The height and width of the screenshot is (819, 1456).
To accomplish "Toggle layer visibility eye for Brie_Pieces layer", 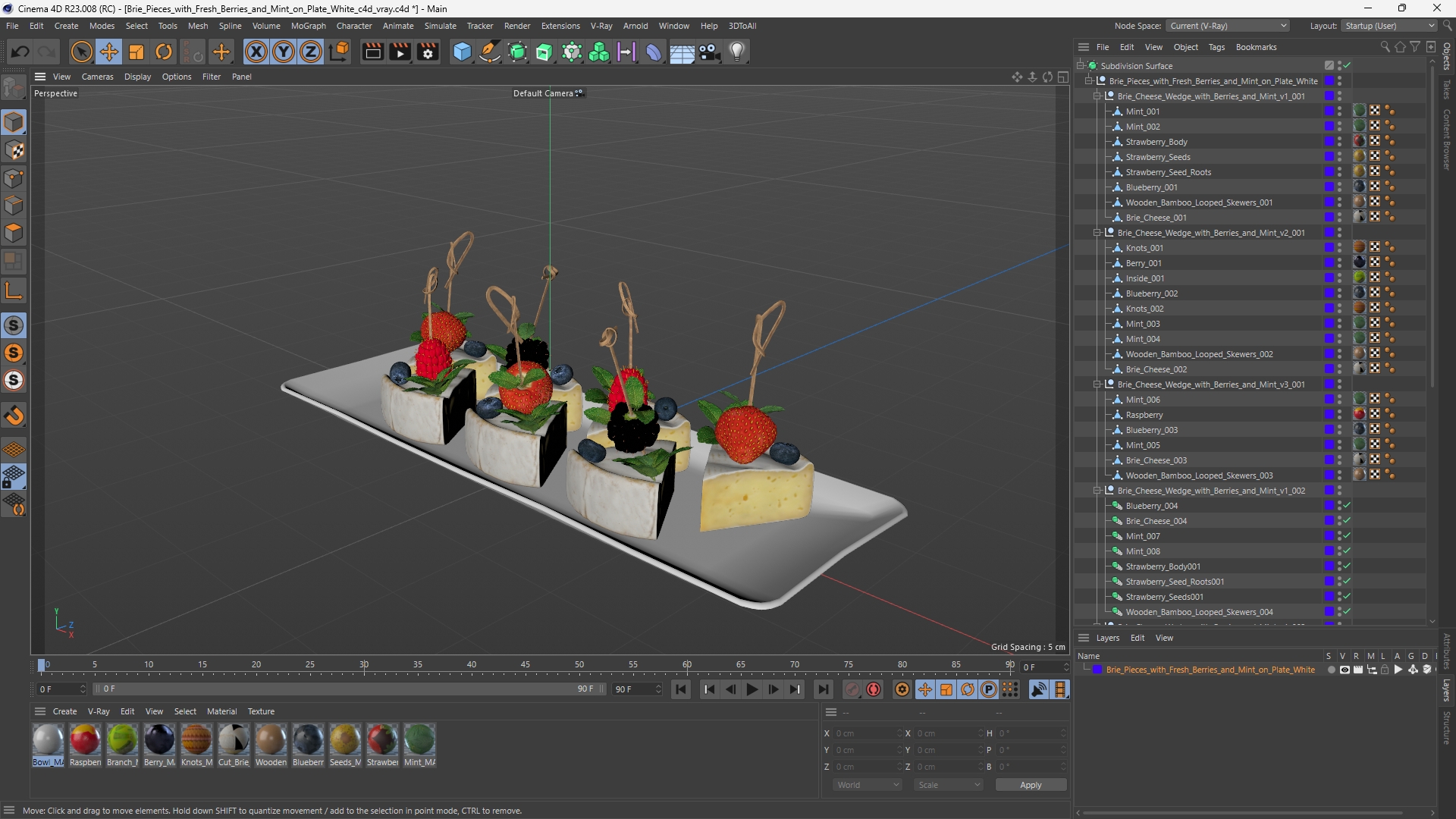I will [x=1345, y=670].
